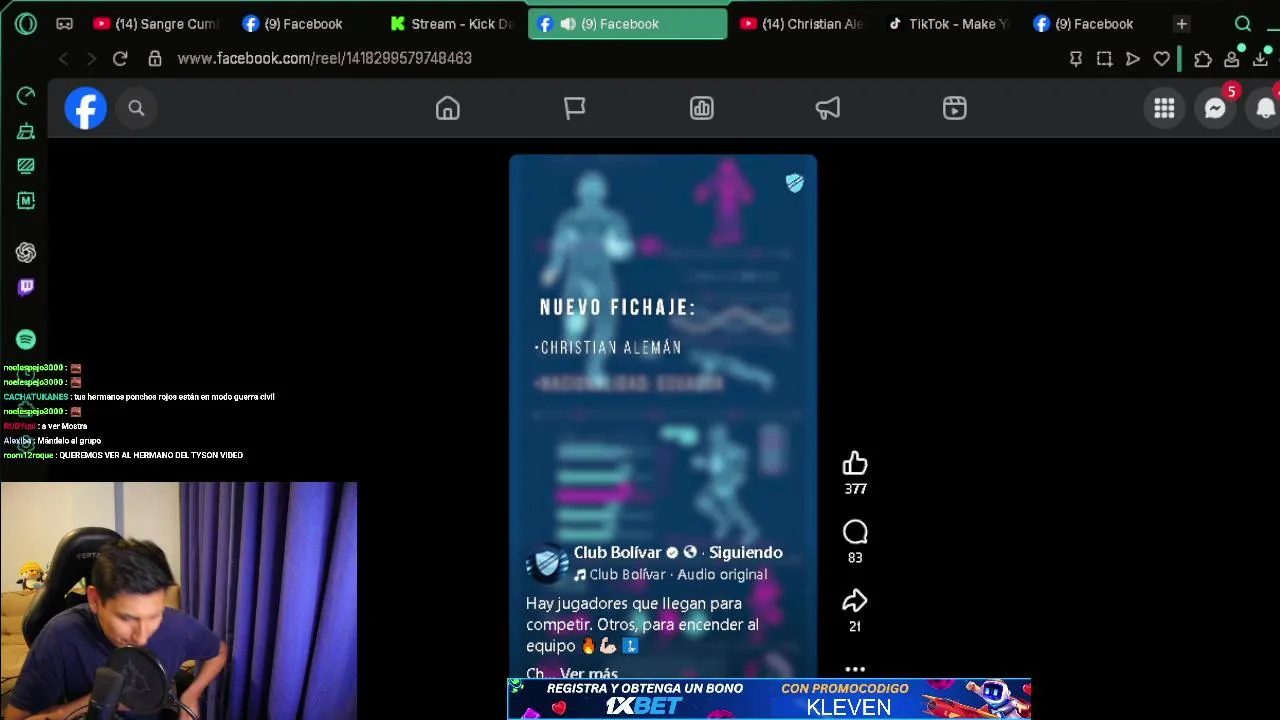Click the 377 likes count
The image size is (1280, 720).
[855, 489]
